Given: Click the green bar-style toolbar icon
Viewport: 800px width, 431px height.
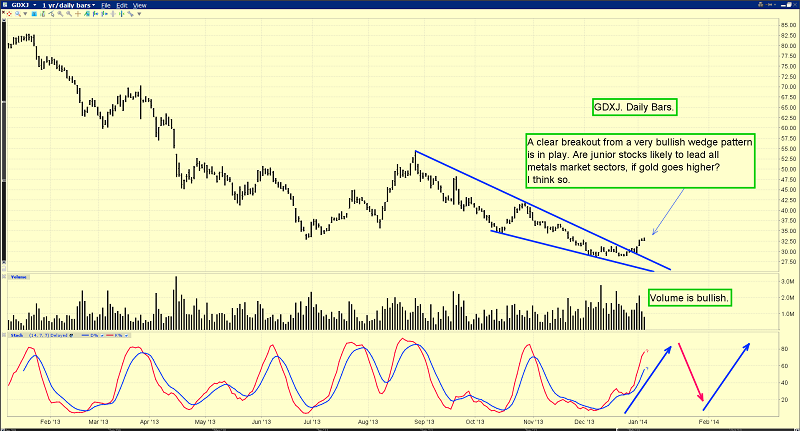Looking at the screenshot, I should pos(43,14).
